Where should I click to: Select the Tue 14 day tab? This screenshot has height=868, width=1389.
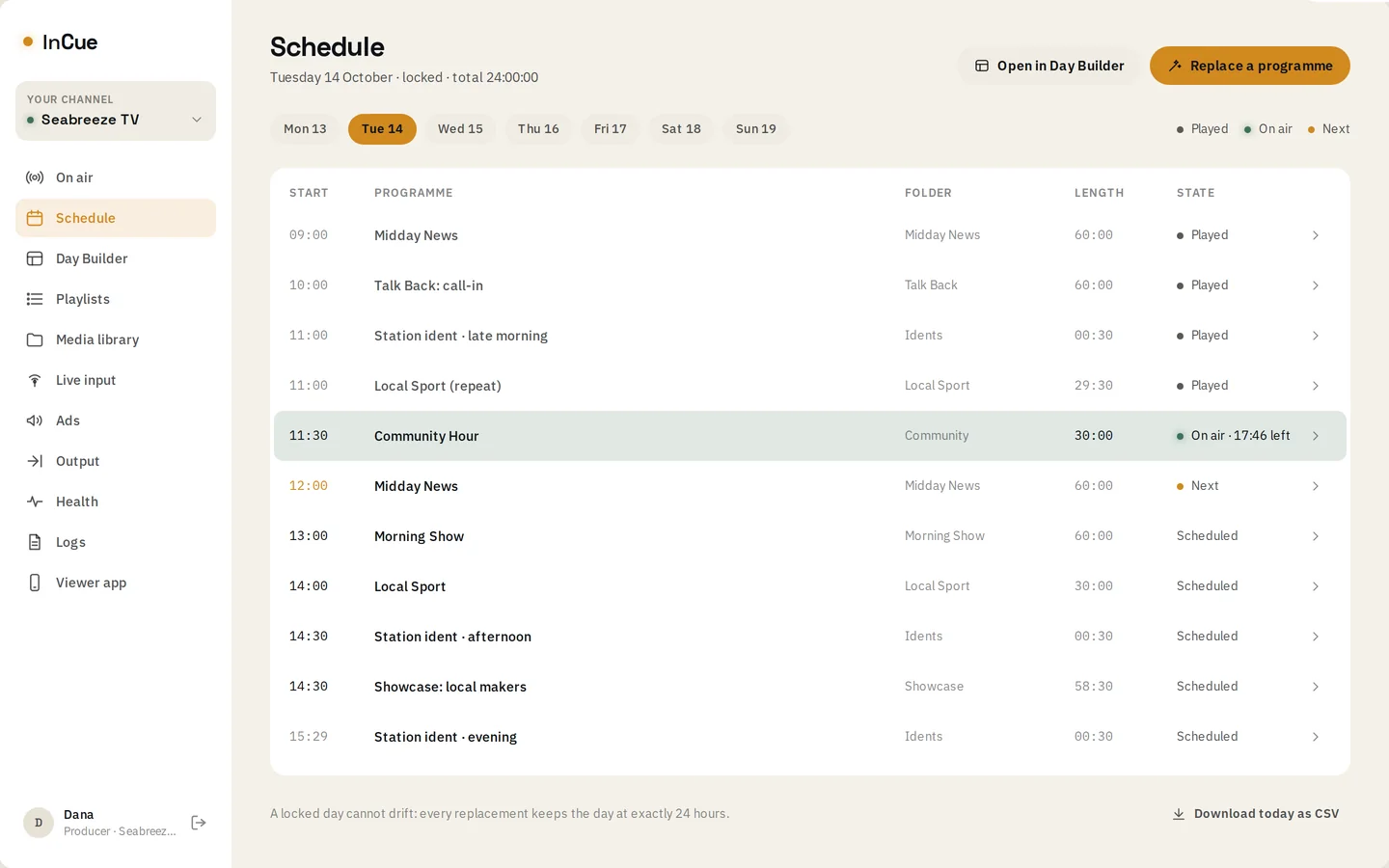click(x=382, y=129)
